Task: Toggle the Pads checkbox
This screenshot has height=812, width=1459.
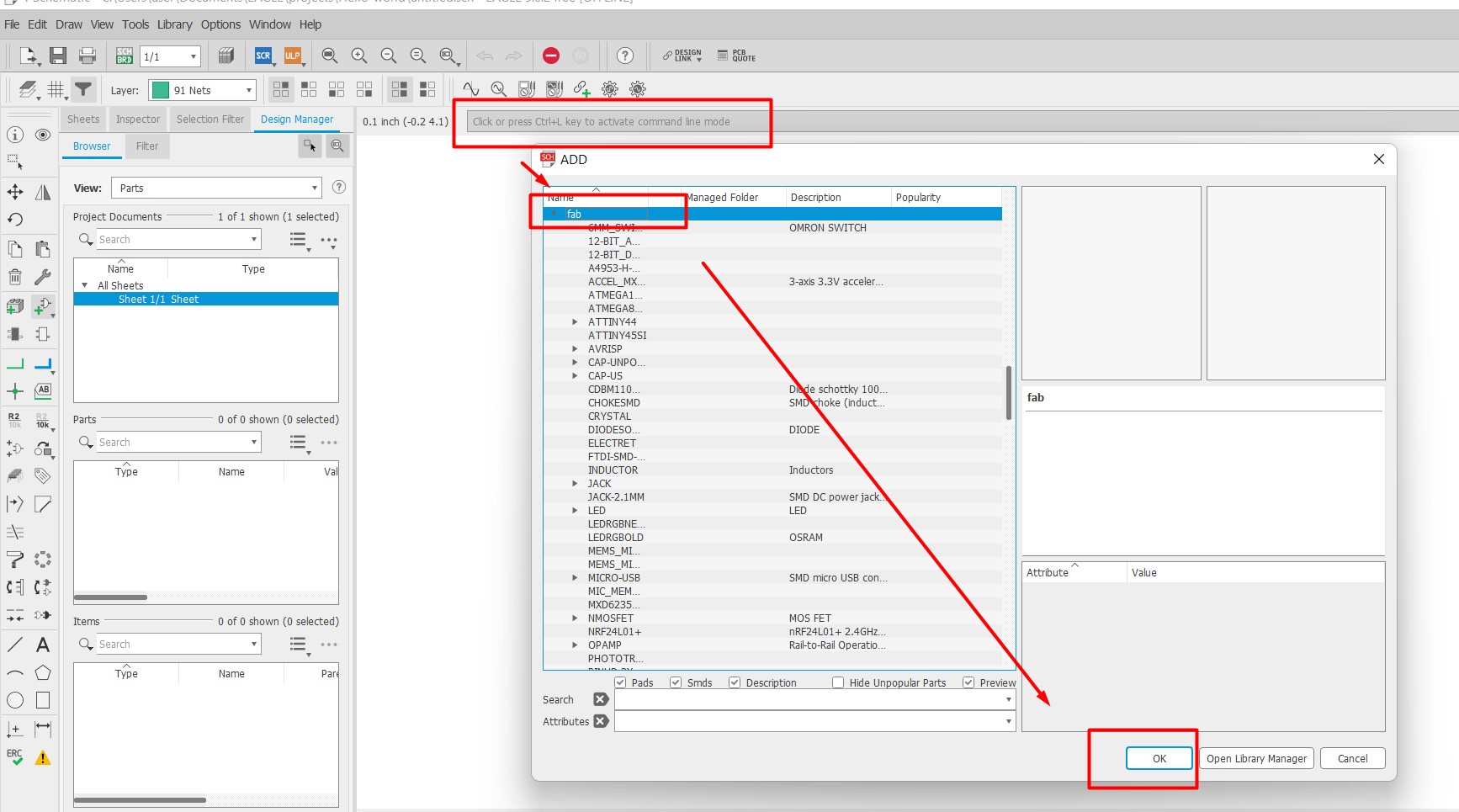Action: coord(620,682)
